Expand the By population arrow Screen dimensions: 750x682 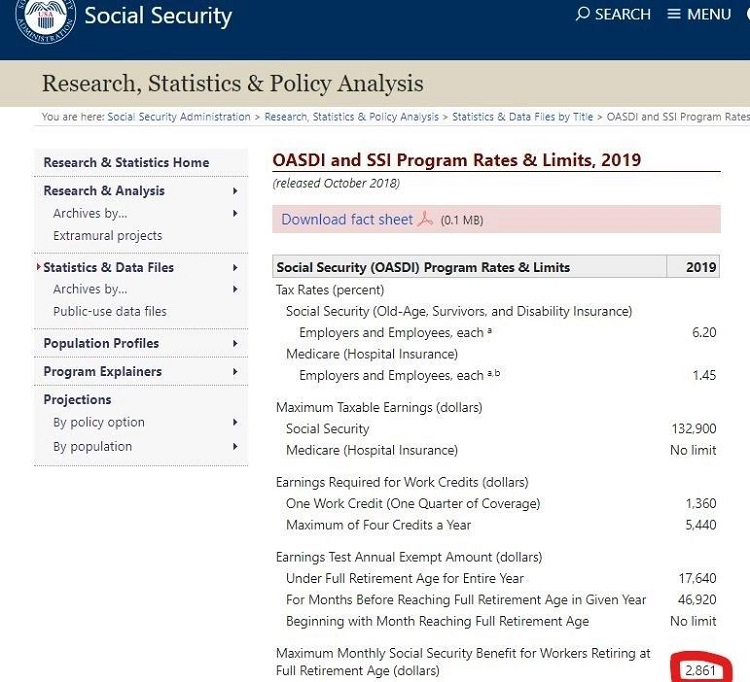[235, 447]
